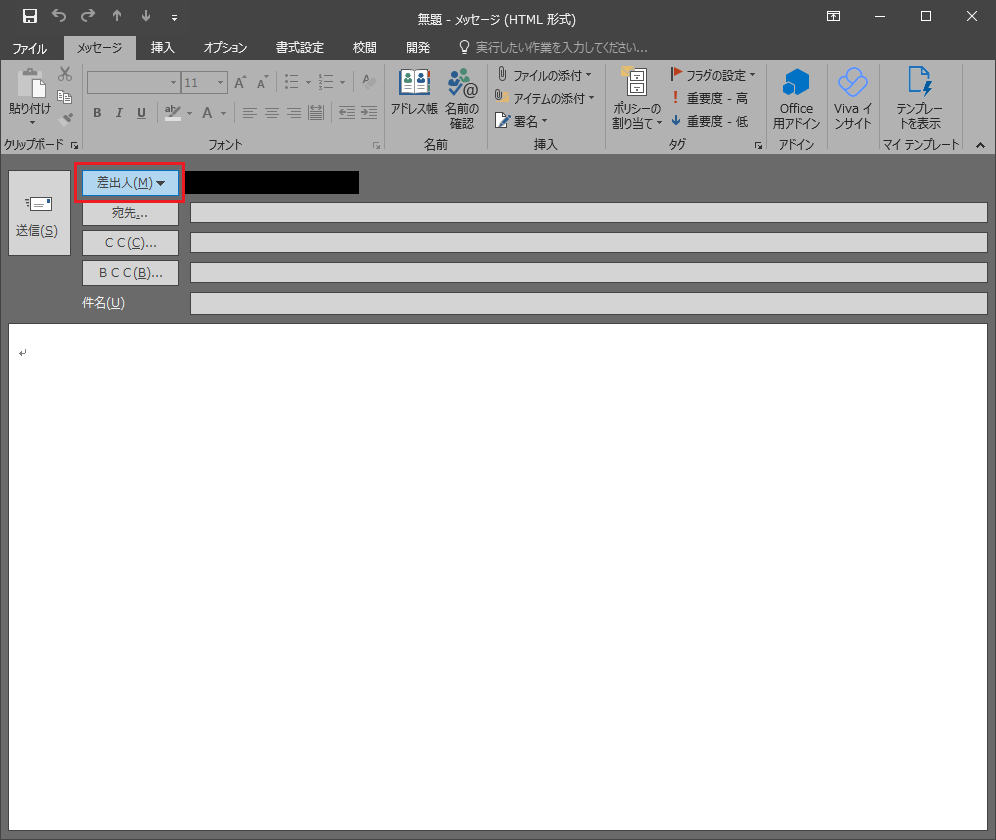This screenshot has height=840, width=996.
Task: Open the ファイル menu
Action: point(30,47)
